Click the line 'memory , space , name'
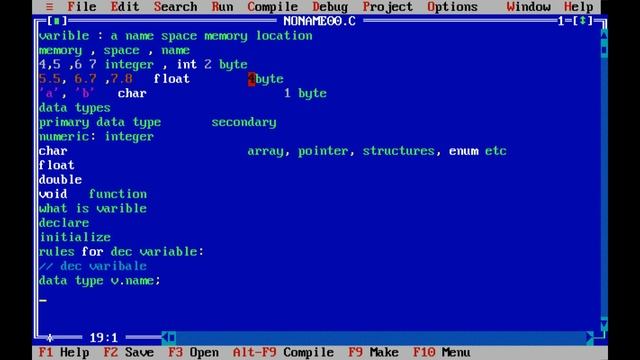640x360 pixels. [x=114, y=50]
